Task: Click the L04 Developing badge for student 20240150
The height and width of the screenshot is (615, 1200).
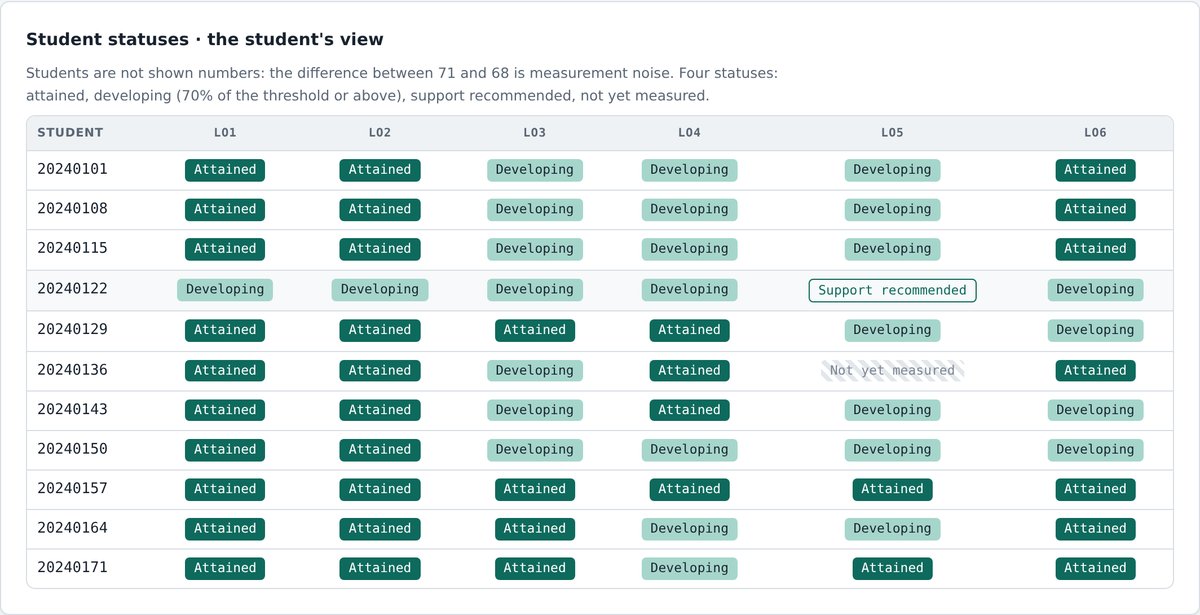Action: [x=689, y=450]
